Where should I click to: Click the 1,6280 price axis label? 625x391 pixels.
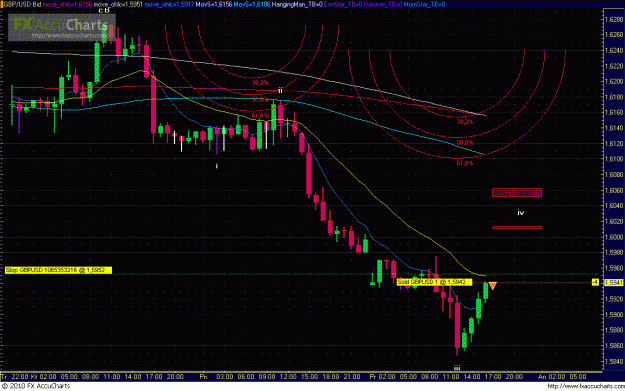(614, 19)
